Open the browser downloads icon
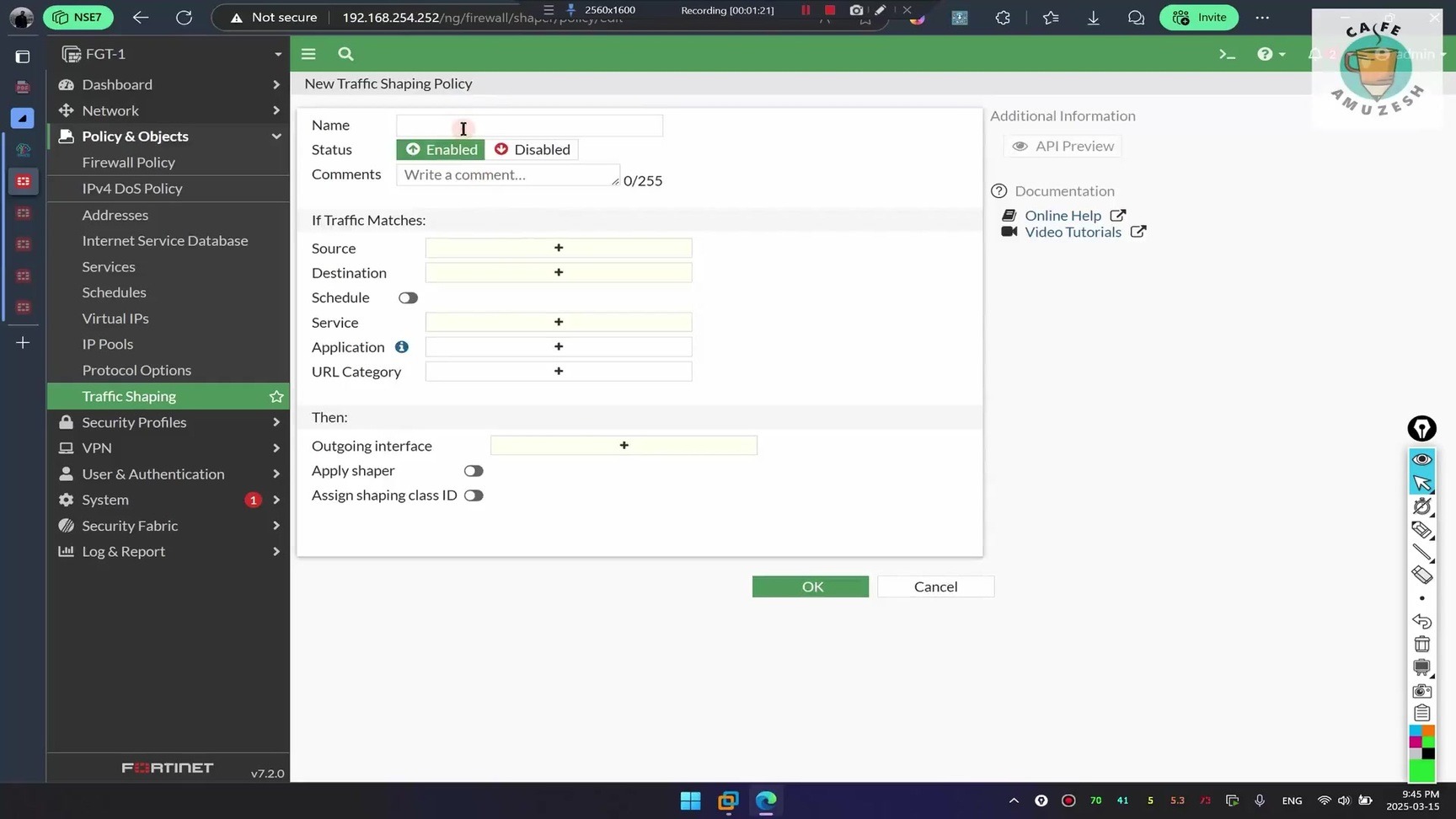Viewport: 1456px width, 819px height. point(1093,17)
